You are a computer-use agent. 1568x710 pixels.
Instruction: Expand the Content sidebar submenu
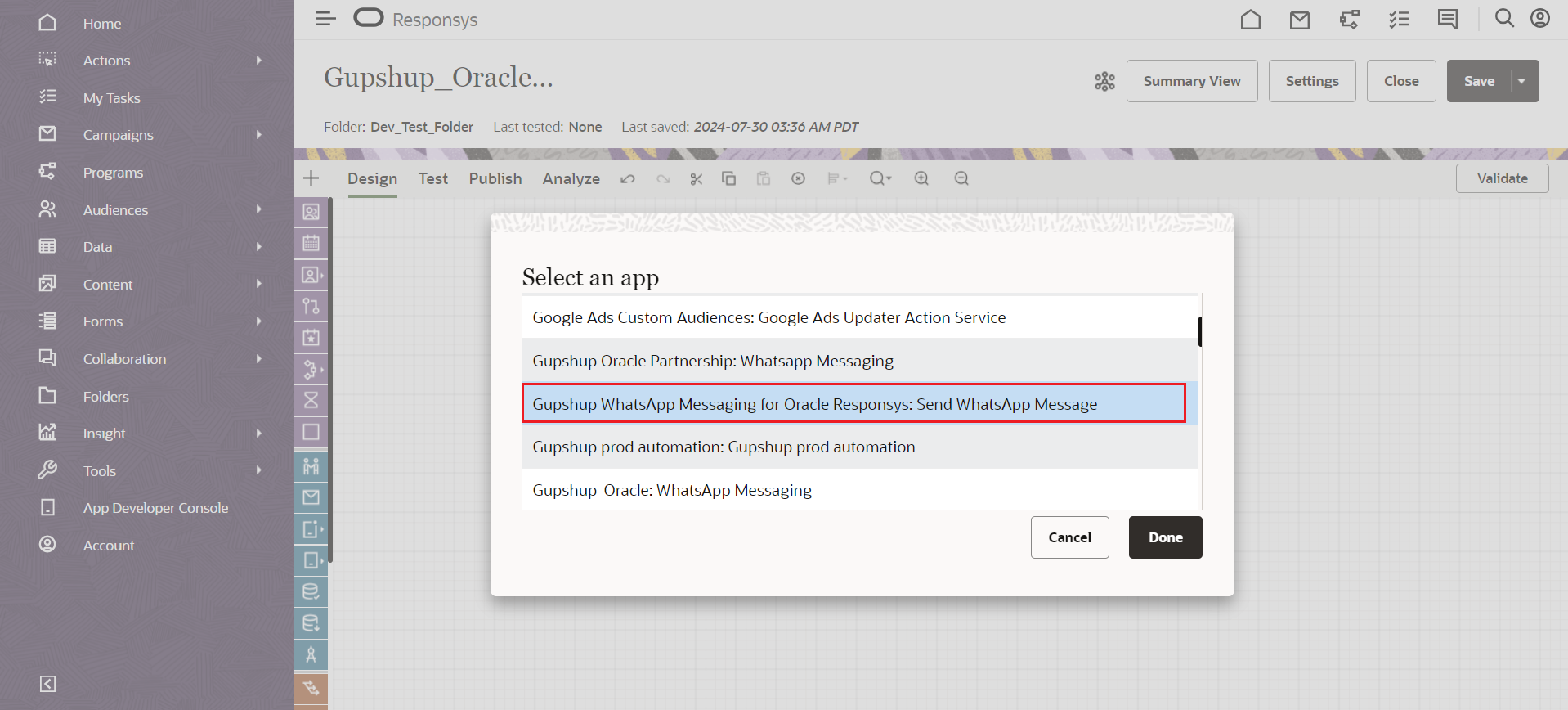(x=258, y=284)
